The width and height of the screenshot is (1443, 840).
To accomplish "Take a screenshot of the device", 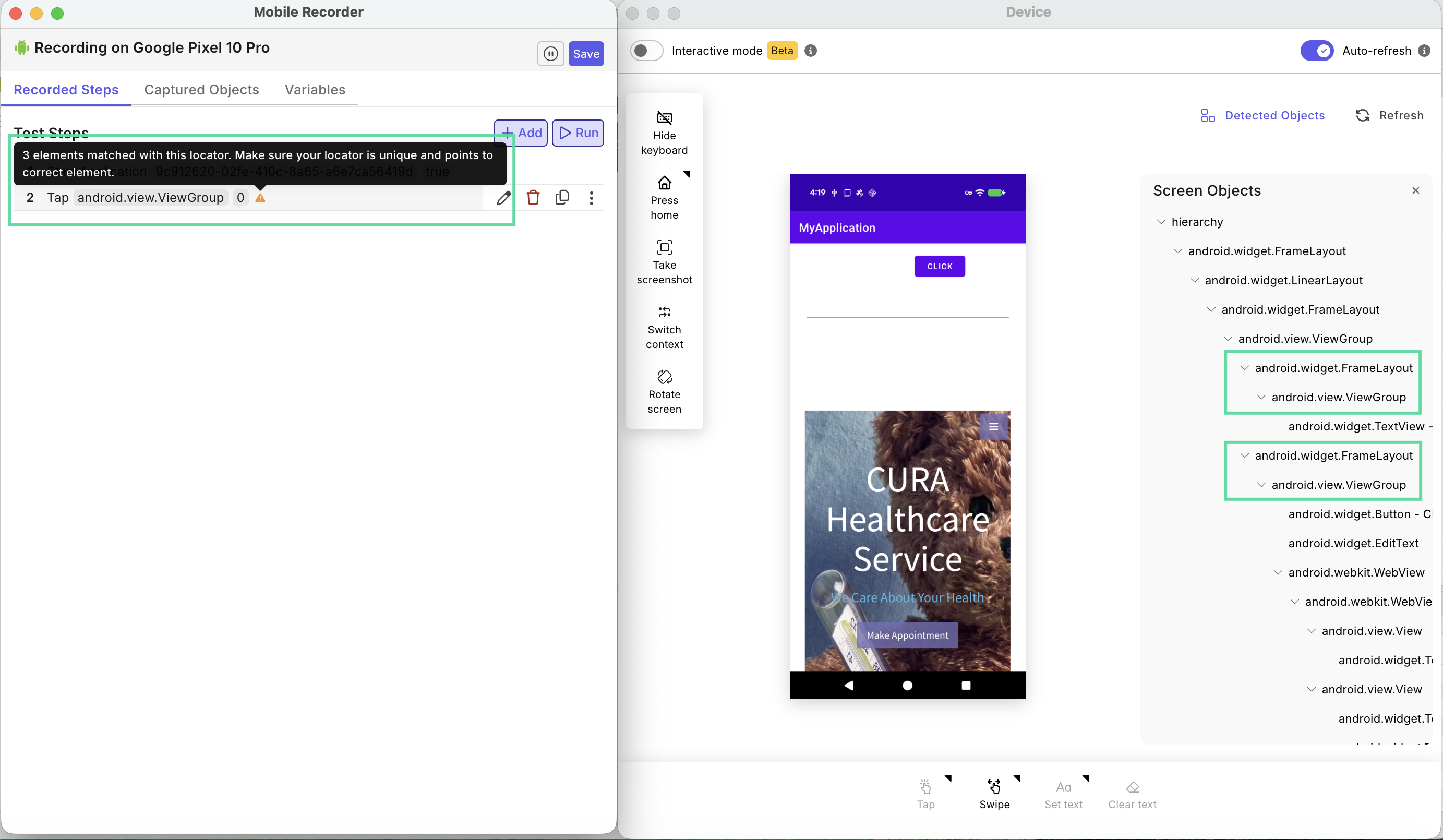I will pyautogui.click(x=664, y=247).
